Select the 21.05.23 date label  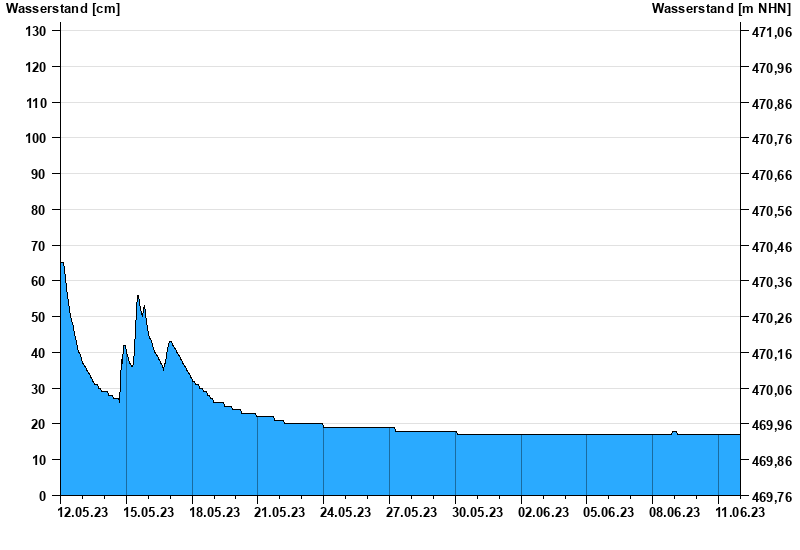tap(280, 512)
